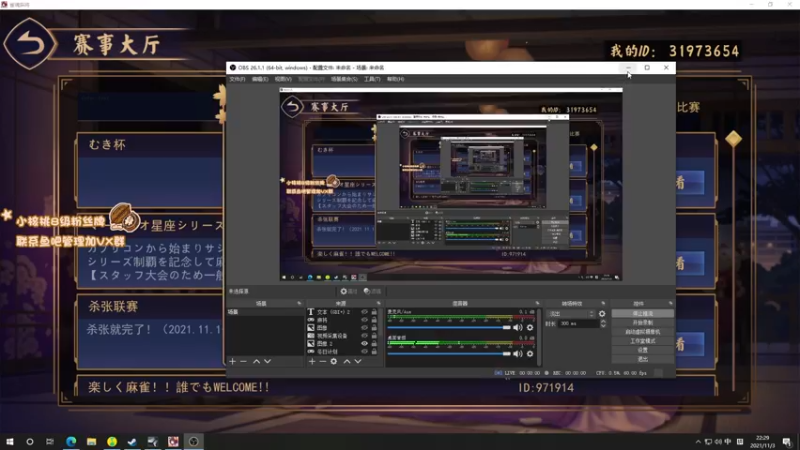Undock the scenes panel via header icon
Image resolution: width=800 pixels, height=450 pixels.
click(299, 304)
